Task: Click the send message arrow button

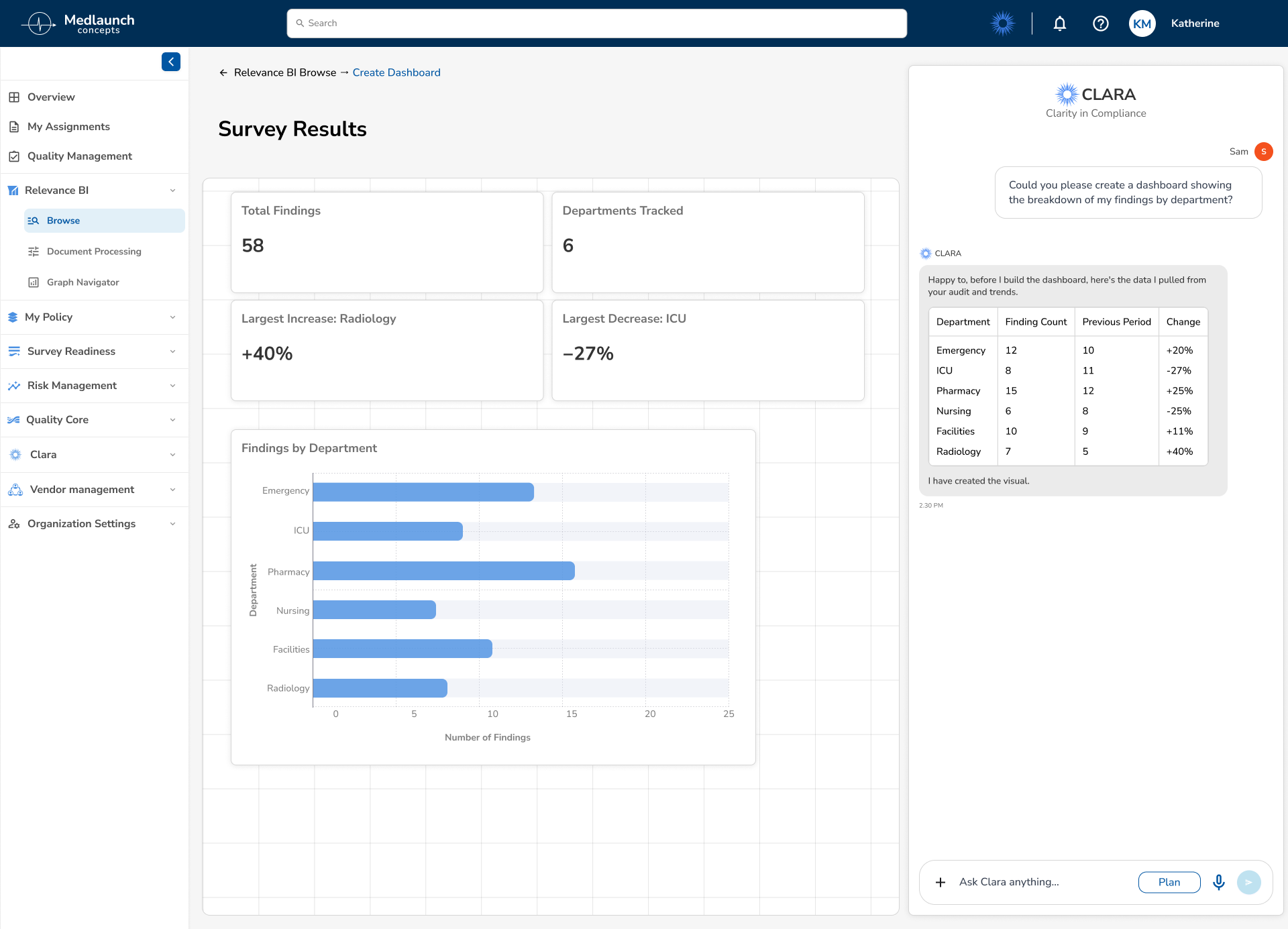Action: pyautogui.click(x=1249, y=882)
